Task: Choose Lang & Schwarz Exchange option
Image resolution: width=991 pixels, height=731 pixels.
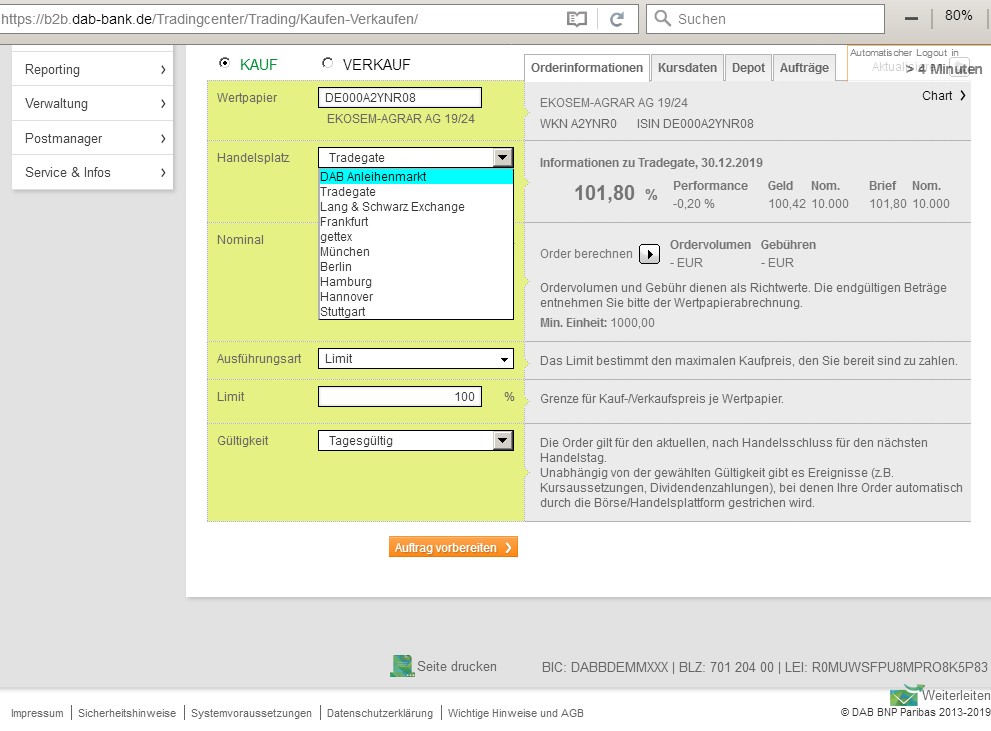Action: coord(416,207)
